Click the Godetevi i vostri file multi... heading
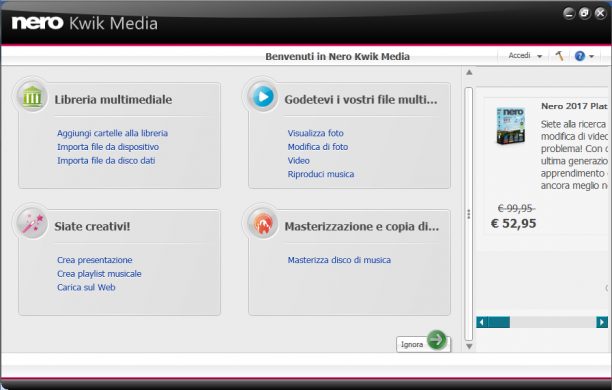612x390 pixels. [361, 100]
